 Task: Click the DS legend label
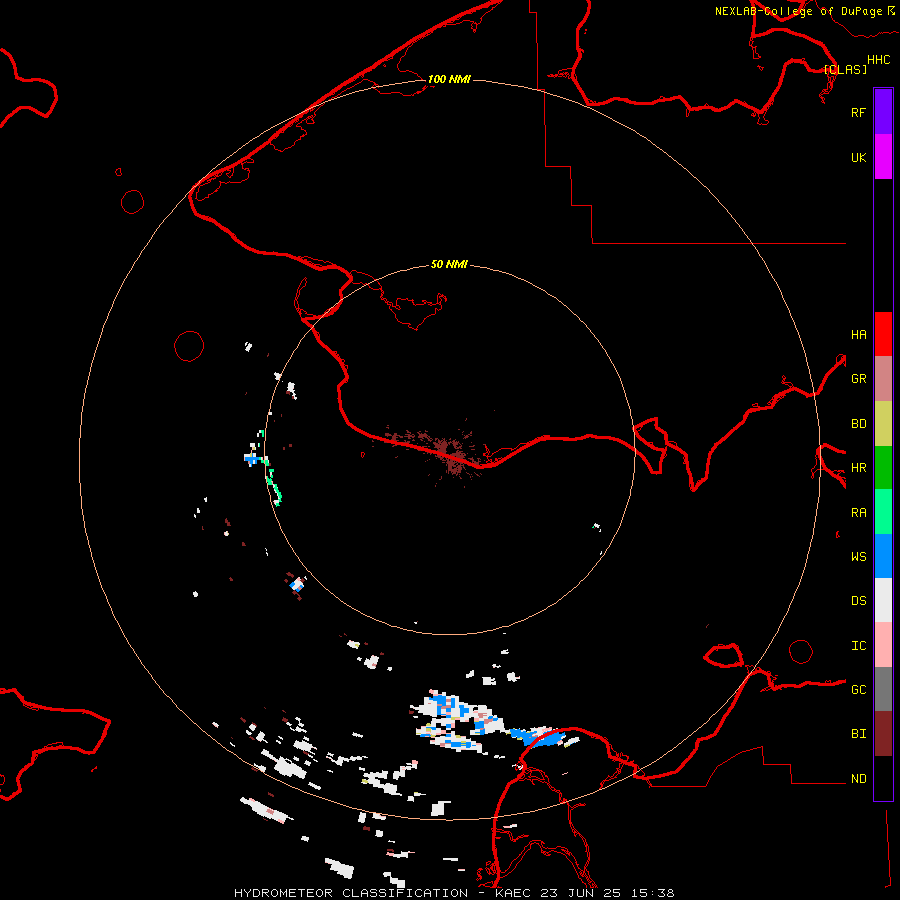[x=858, y=601]
